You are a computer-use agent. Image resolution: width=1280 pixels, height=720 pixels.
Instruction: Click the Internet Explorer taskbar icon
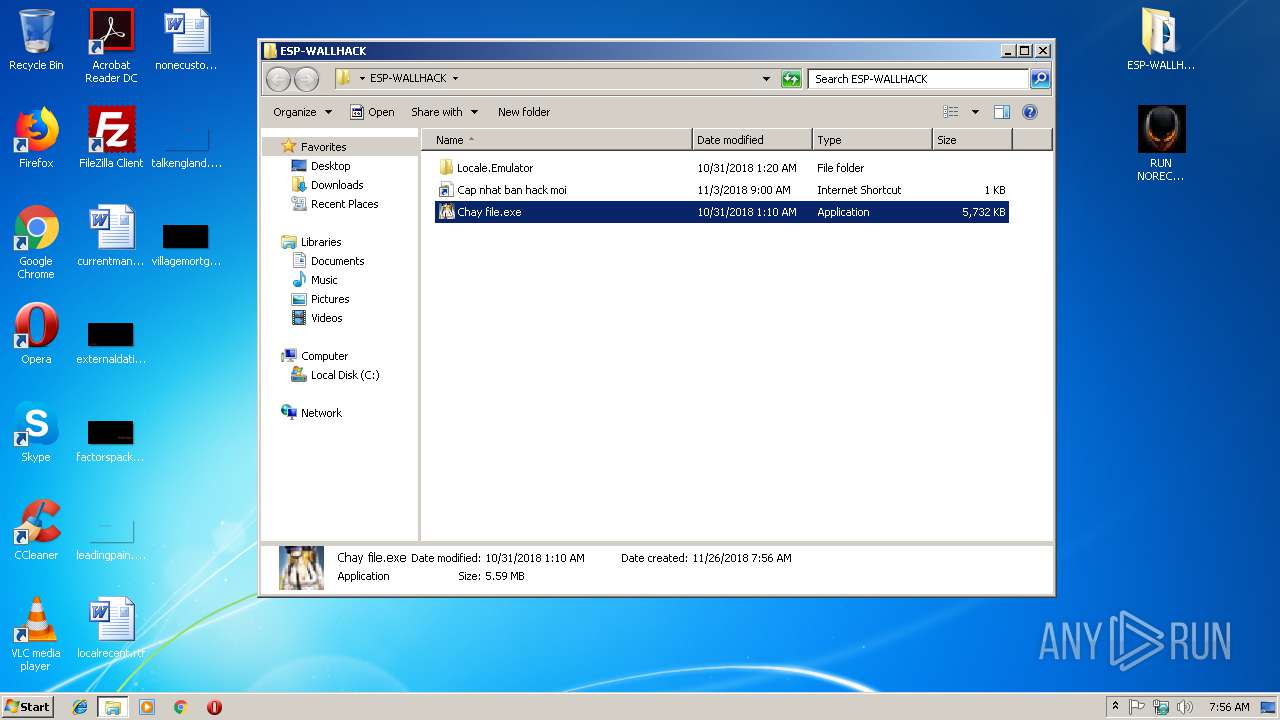point(80,707)
